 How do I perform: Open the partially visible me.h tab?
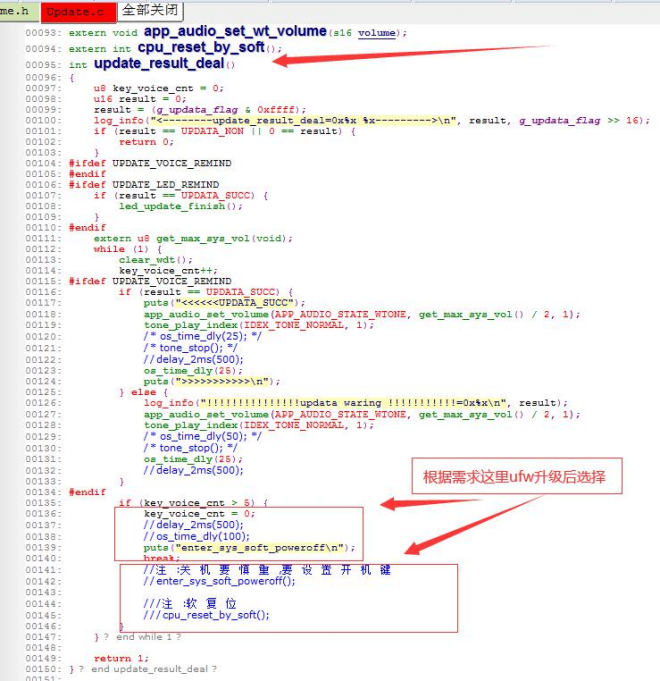click(18, 11)
